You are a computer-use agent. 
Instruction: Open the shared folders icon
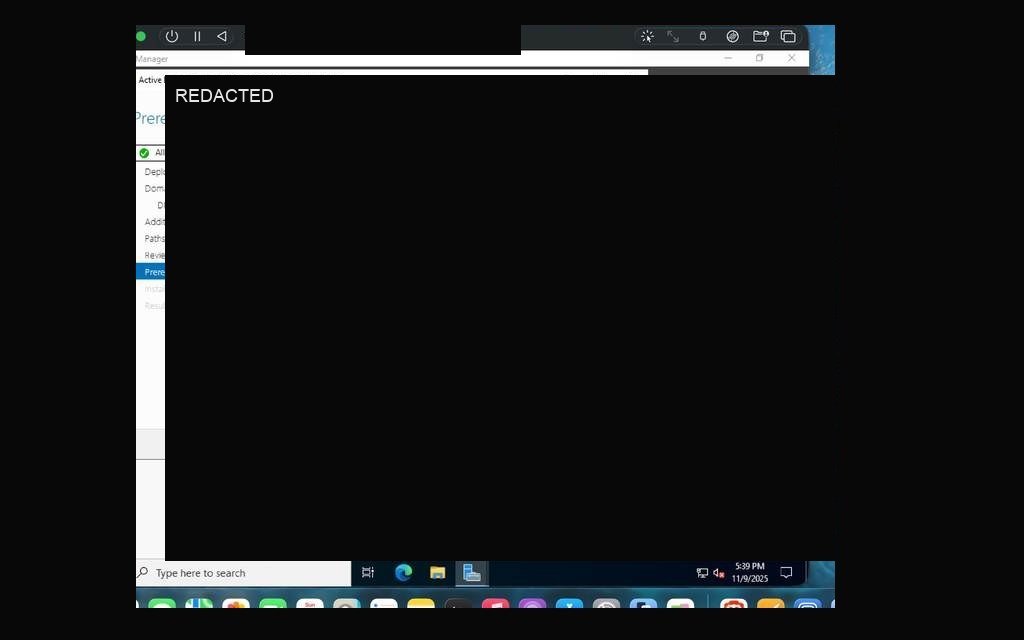761,37
